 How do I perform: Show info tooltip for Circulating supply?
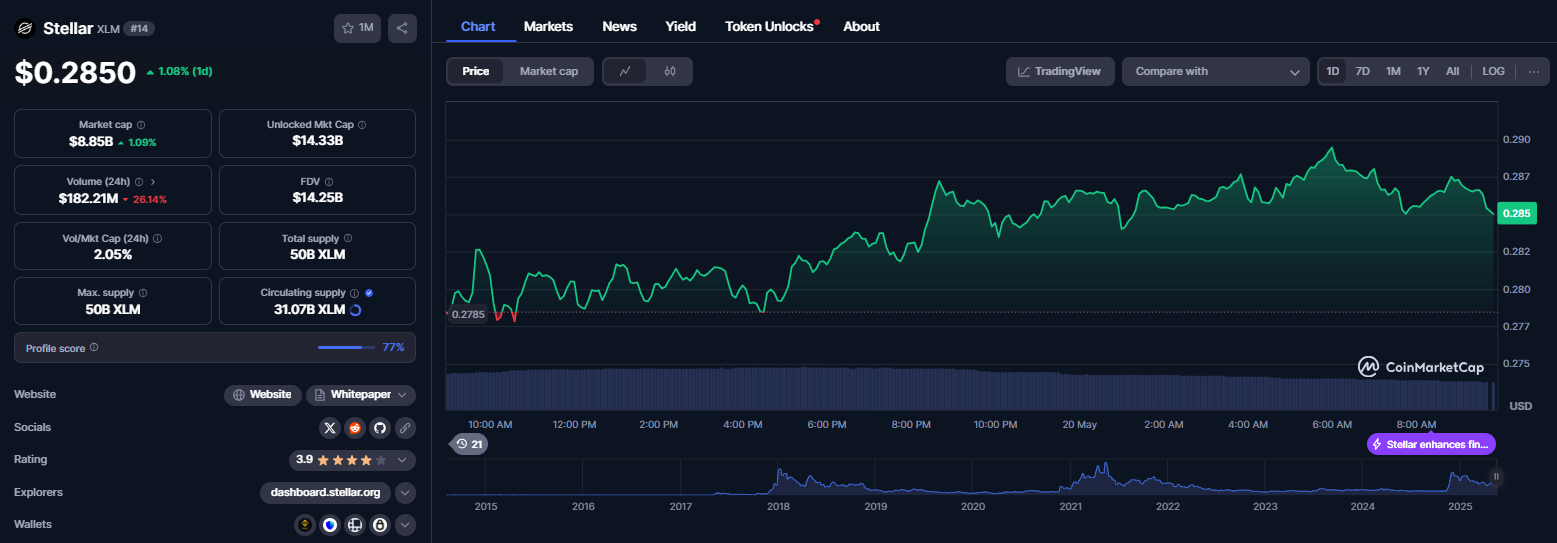[x=354, y=293]
